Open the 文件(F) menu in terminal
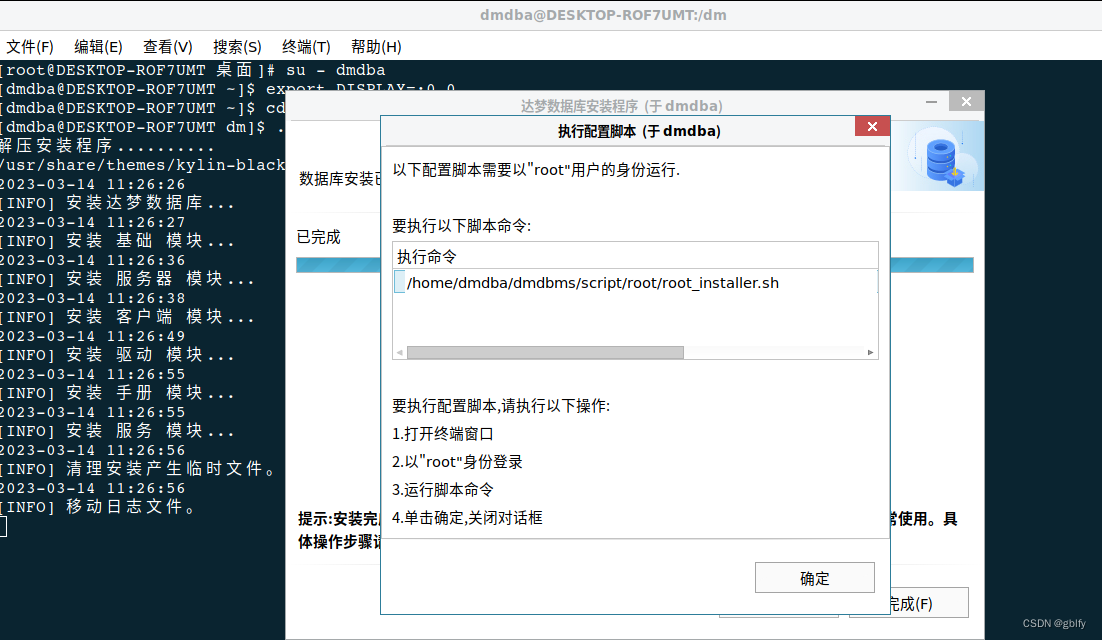The width and height of the screenshot is (1102, 640). [30, 47]
